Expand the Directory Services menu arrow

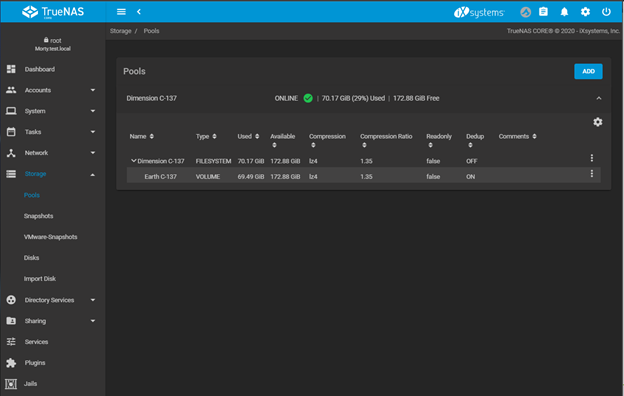click(x=93, y=300)
